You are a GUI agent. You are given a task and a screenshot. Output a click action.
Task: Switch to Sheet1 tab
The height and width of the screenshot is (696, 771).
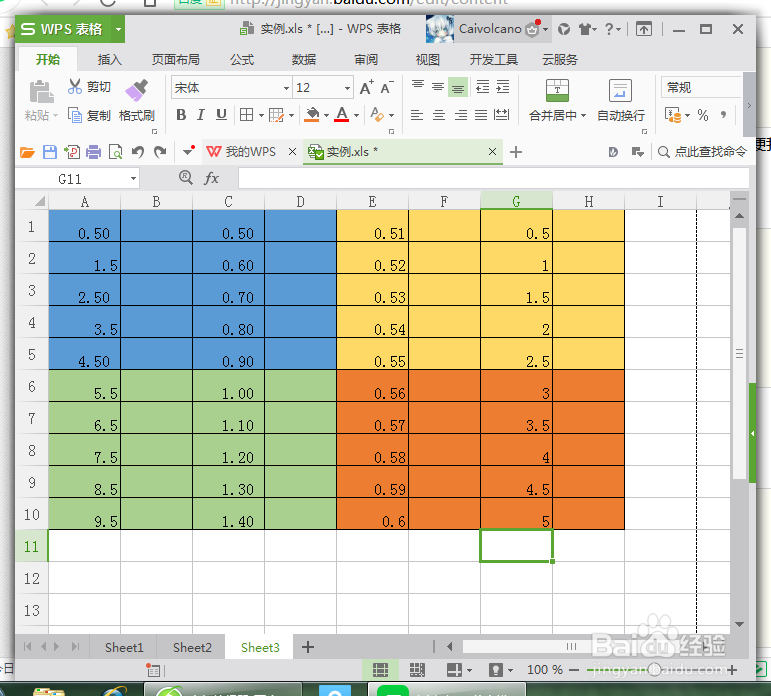click(x=124, y=647)
